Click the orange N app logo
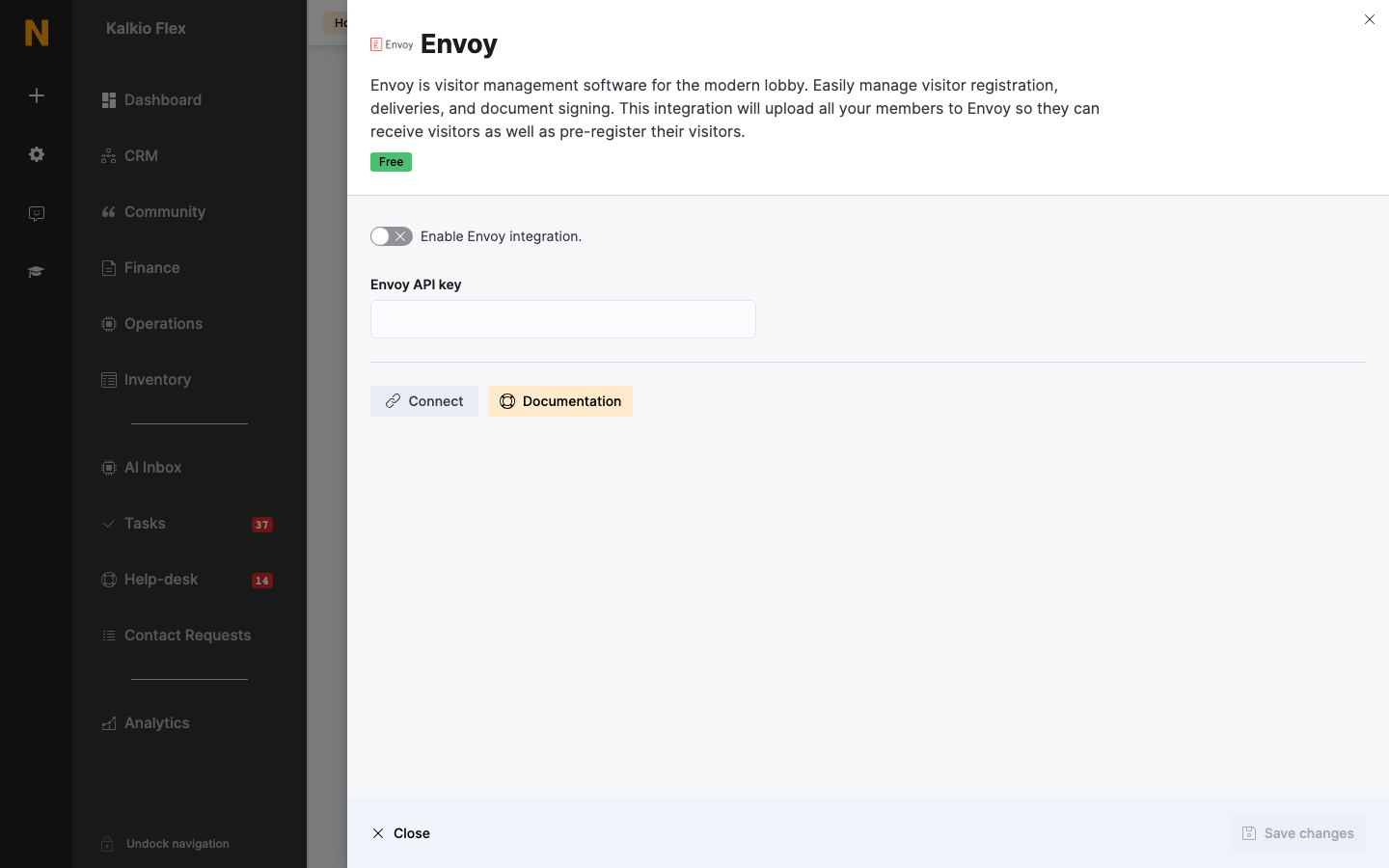Screen dimensions: 1389x868 point(37,33)
